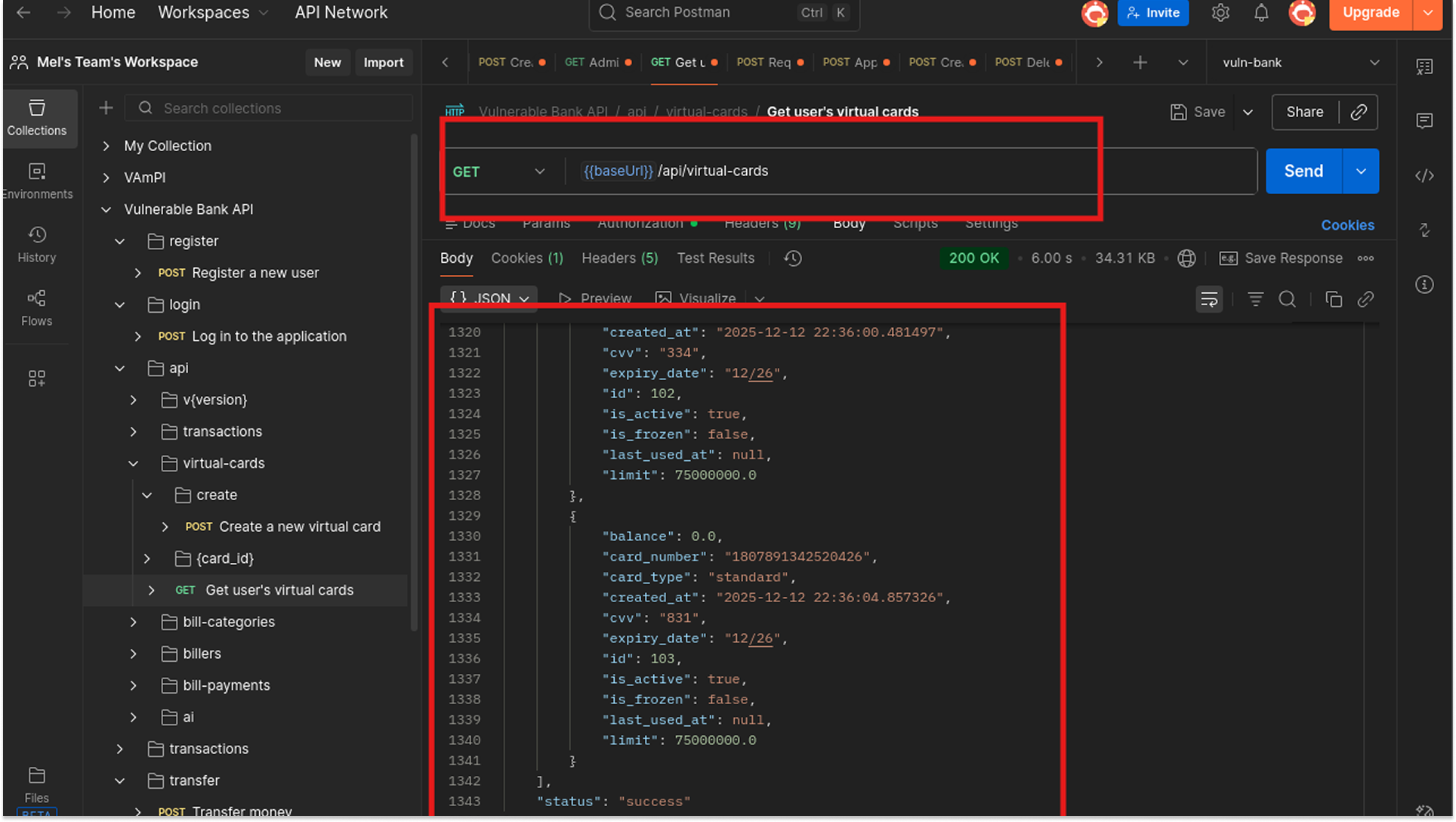This screenshot has width=1456, height=822.
Task: Copy the response body to clipboard
Action: 1334,299
